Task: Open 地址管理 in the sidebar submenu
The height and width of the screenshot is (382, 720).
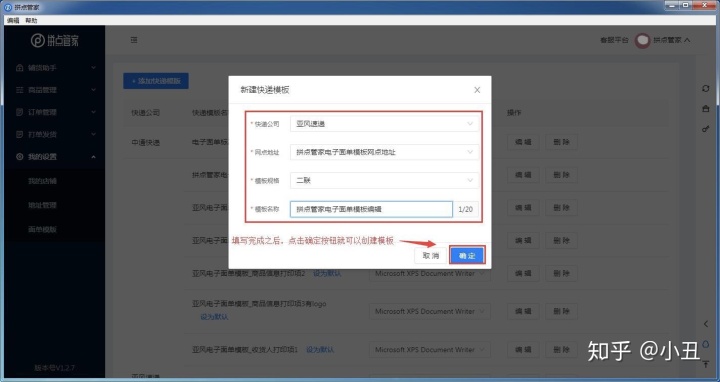Action: [x=42, y=205]
